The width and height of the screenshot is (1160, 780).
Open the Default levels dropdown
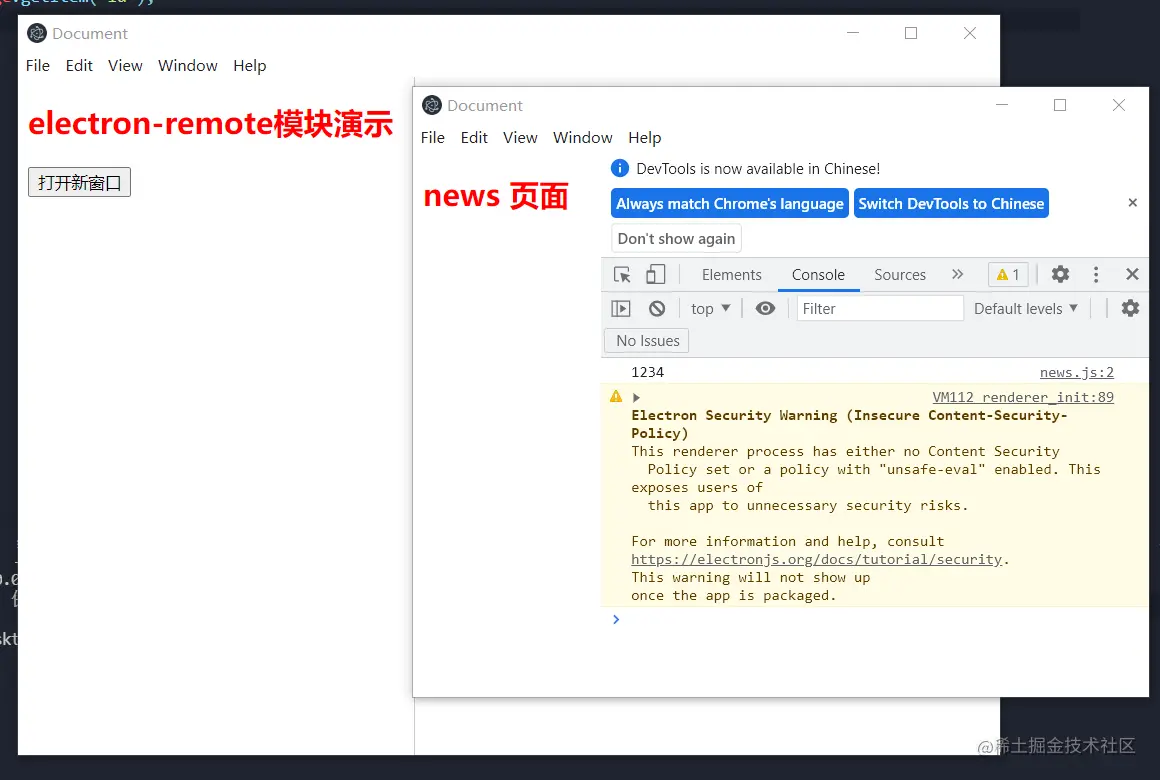tap(1025, 309)
